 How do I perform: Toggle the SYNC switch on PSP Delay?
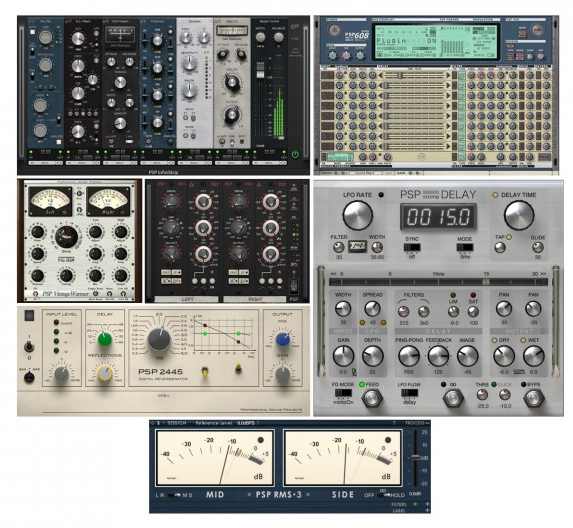coord(412,248)
